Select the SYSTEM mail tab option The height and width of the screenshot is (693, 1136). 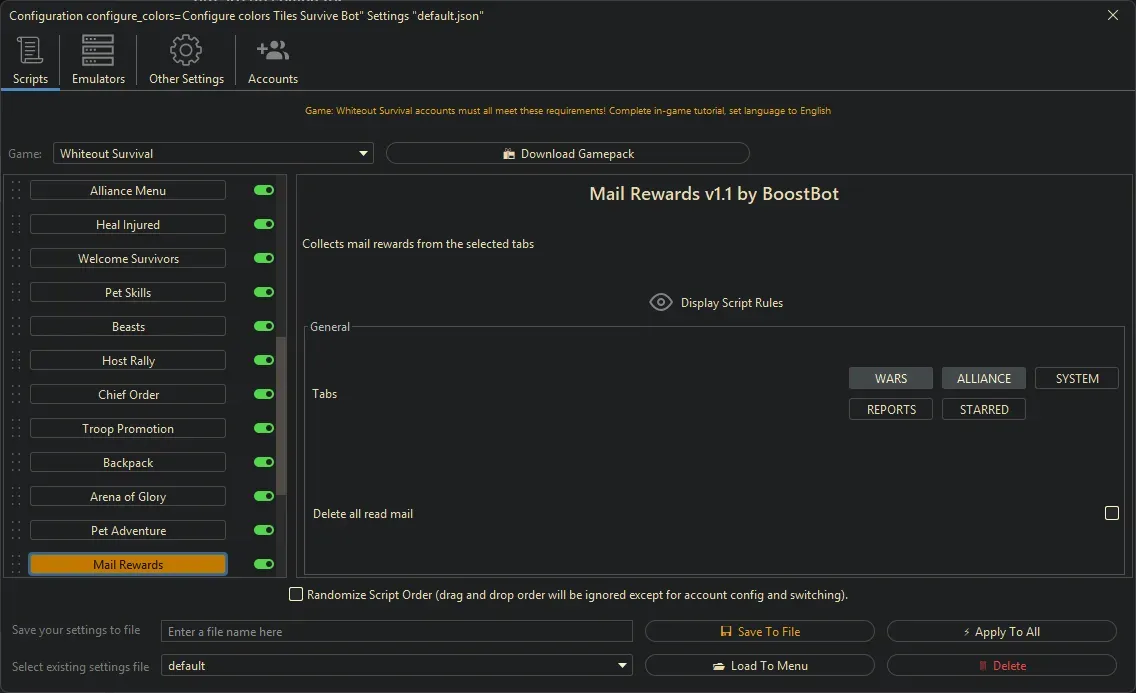tap(1076, 378)
